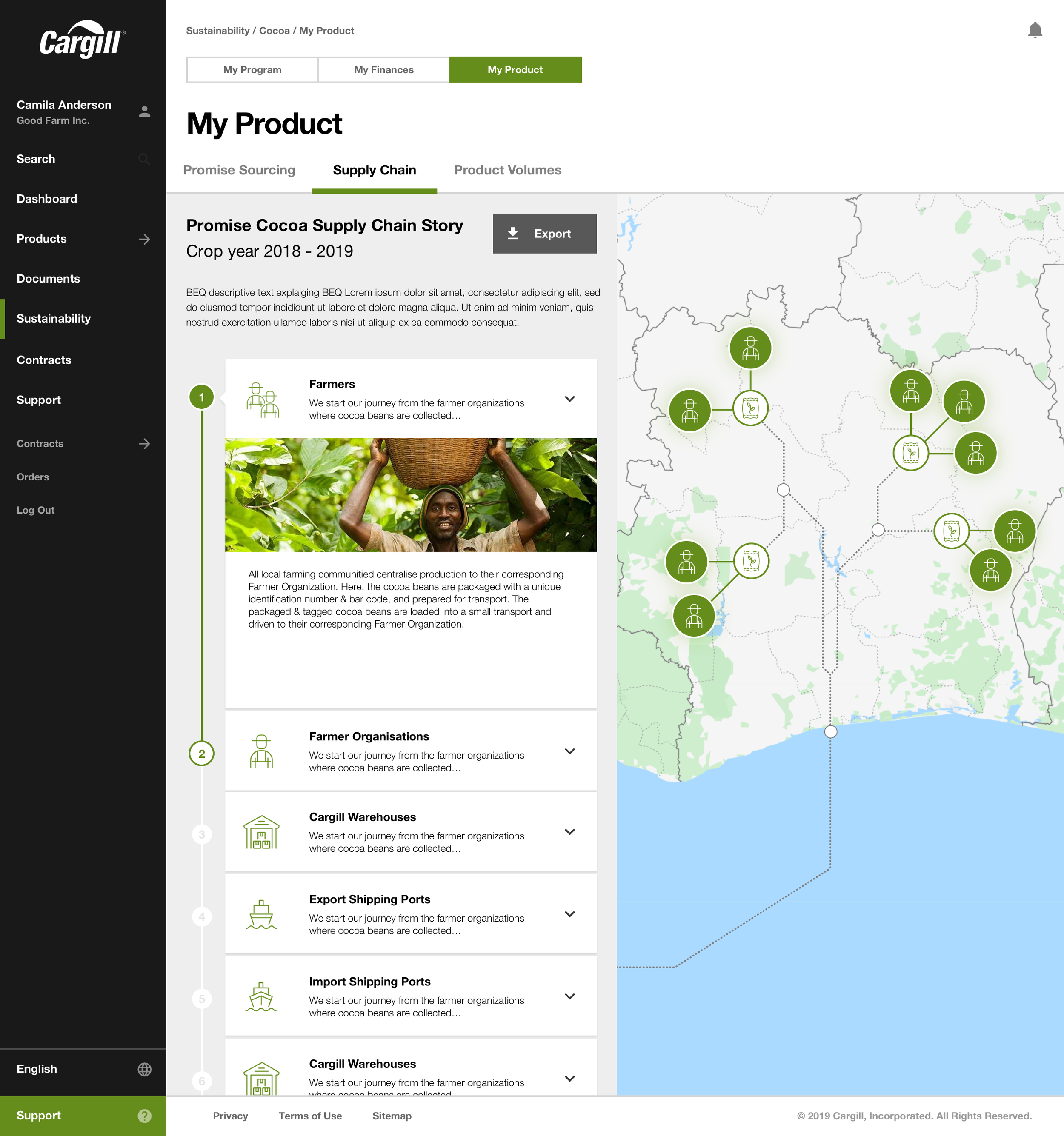The width and height of the screenshot is (1064, 1136).
Task: Click the "Crop year 2018 - 2019" text
Action: point(269,251)
